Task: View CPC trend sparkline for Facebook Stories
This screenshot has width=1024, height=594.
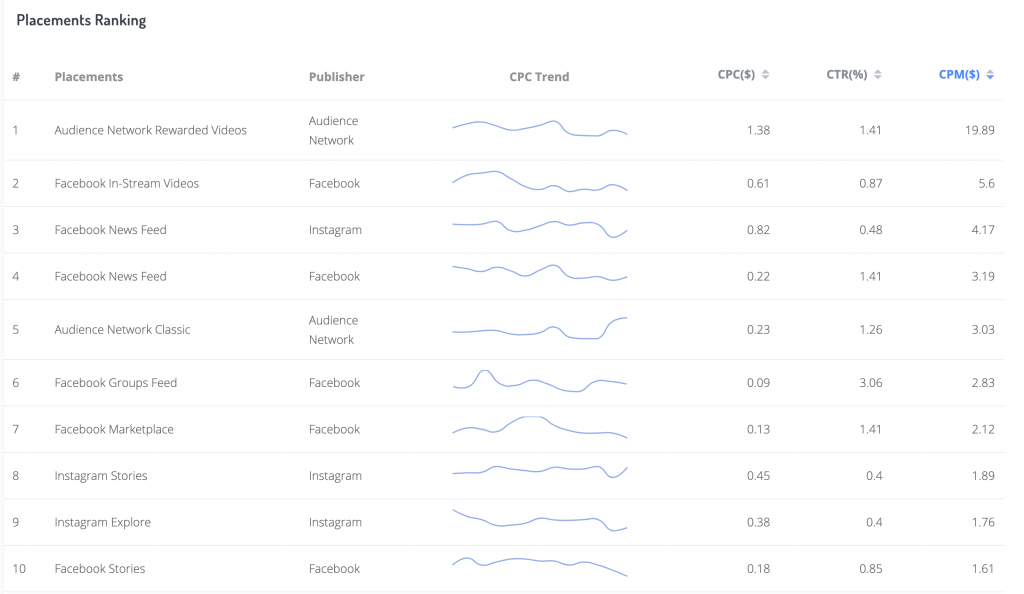Action: [539, 567]
